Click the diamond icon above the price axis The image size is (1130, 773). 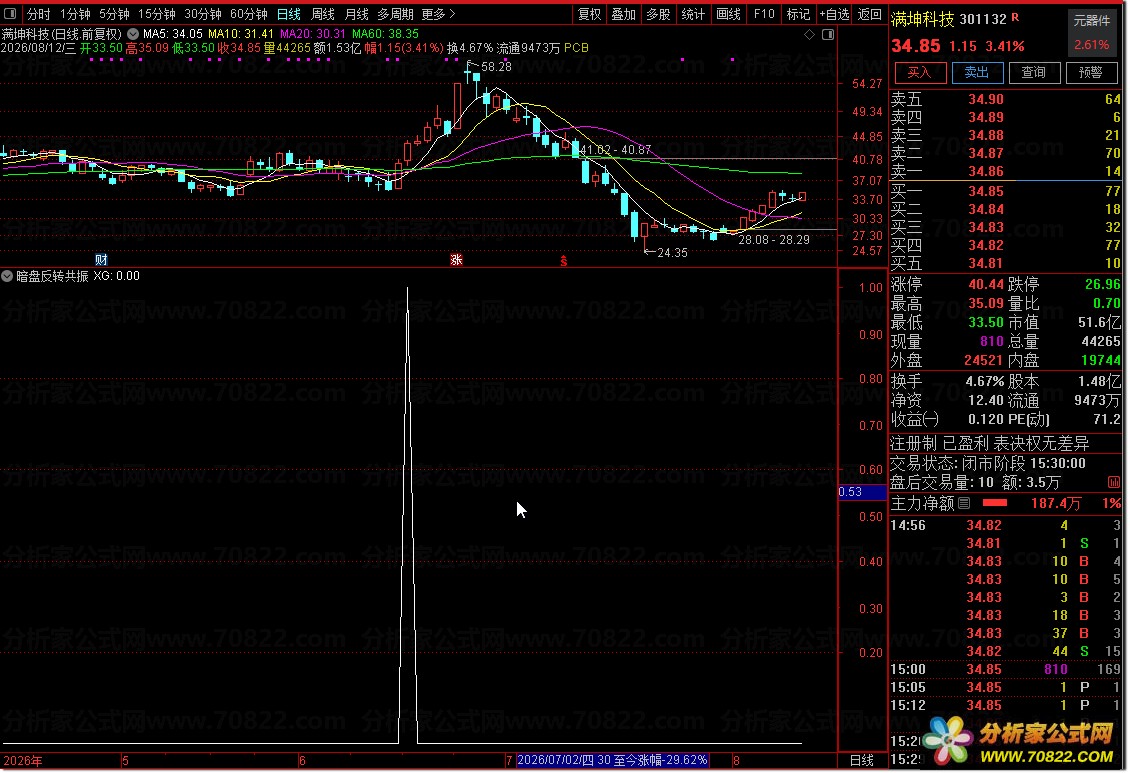pos(809,35)
